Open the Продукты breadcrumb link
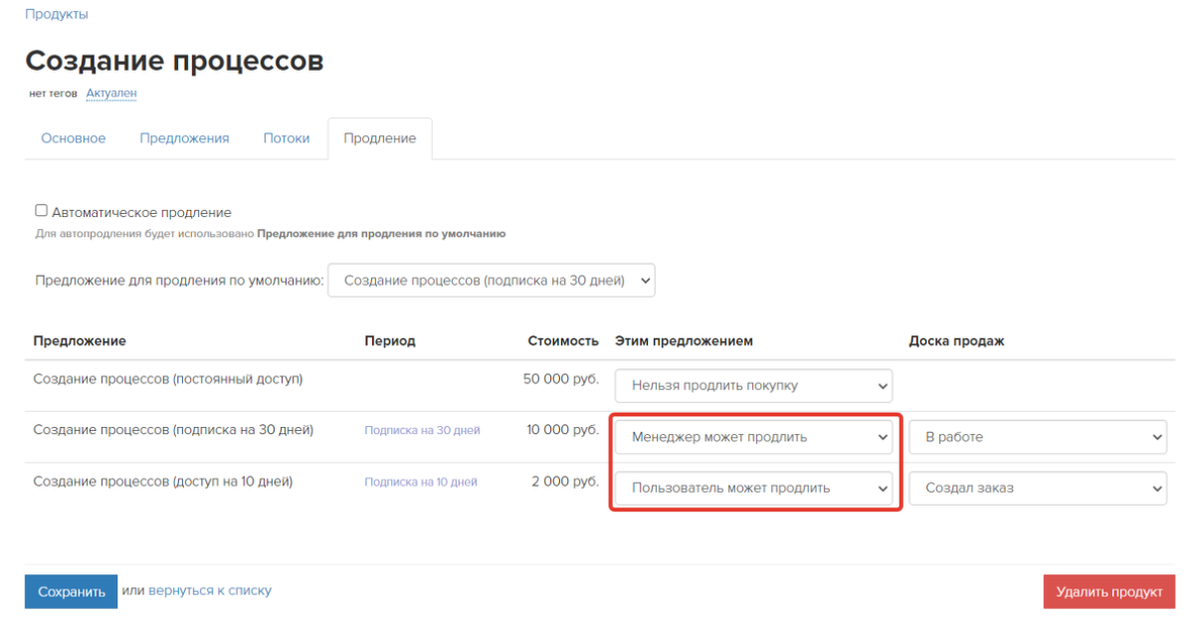The image size is (1200, 630). click(56, 14)
